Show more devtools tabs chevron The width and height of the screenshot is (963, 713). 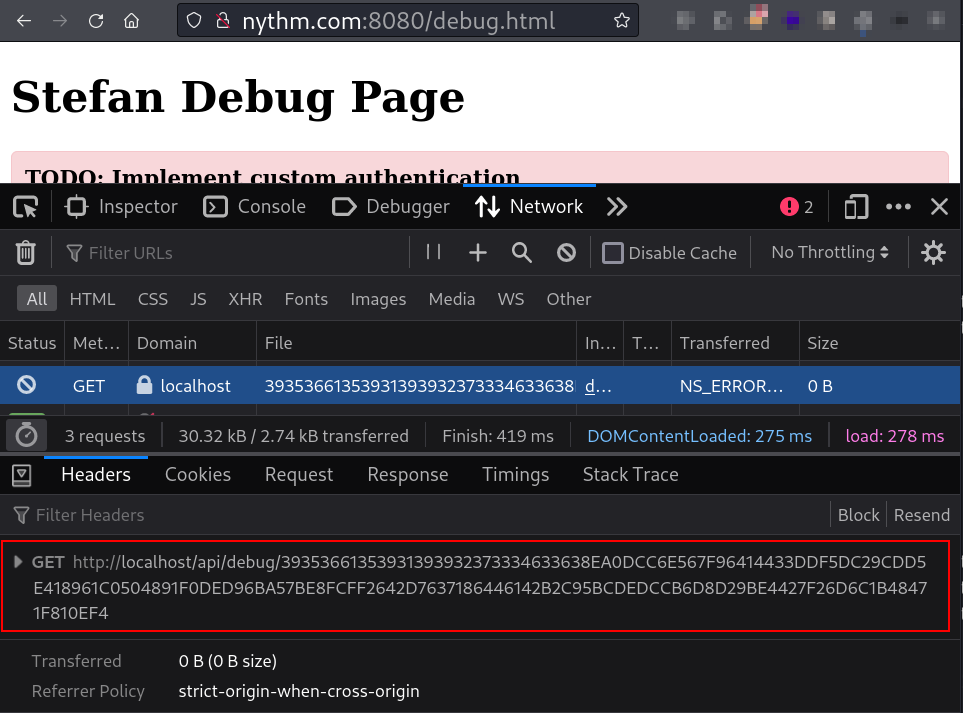(x=617, y=207)
